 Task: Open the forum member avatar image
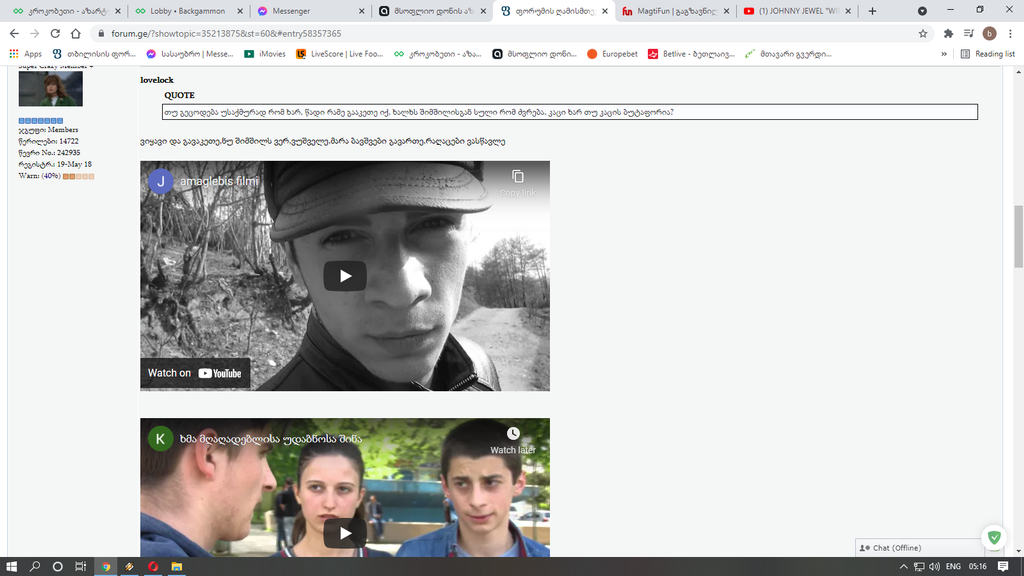tap(50, 88)
